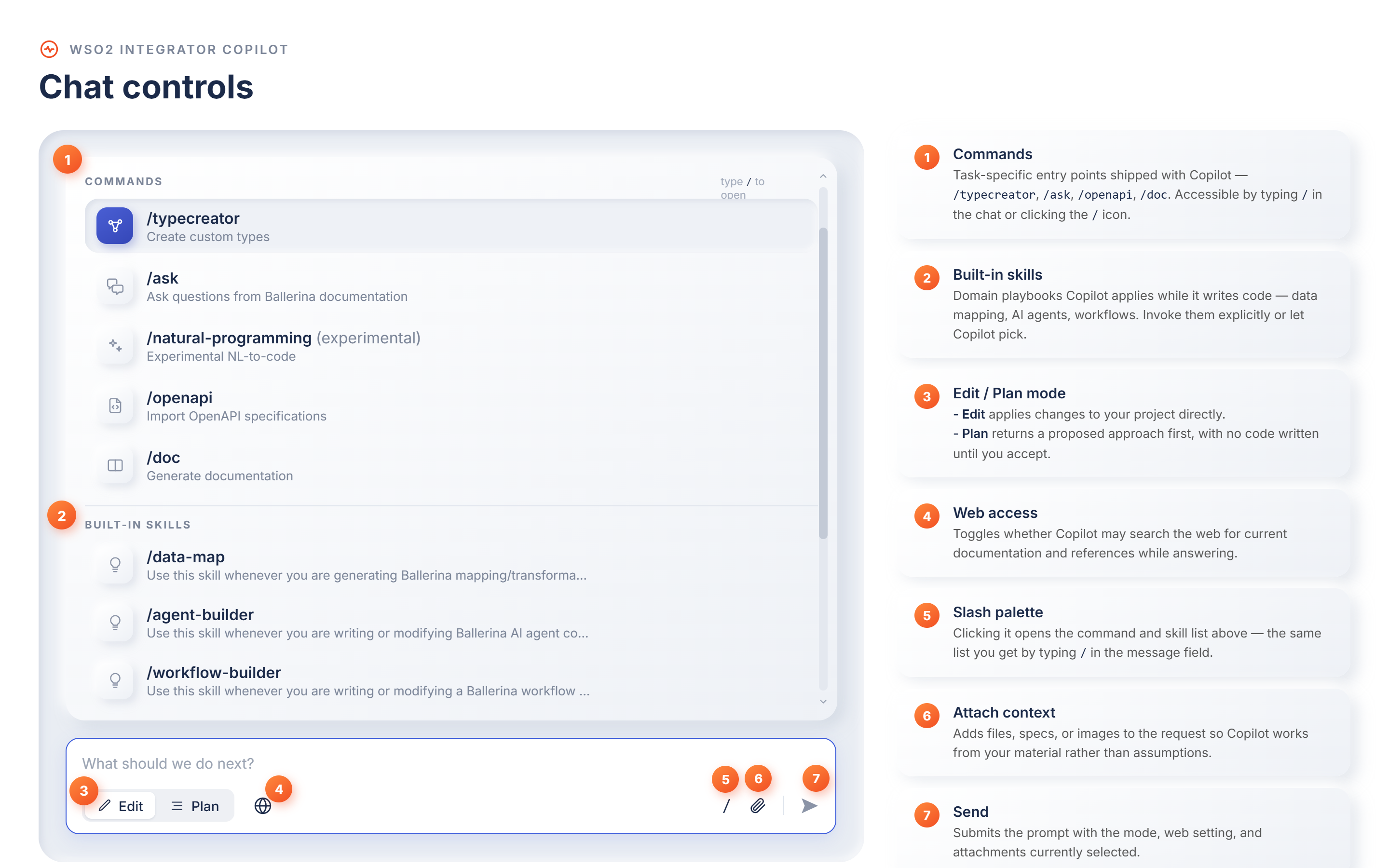Viewport: 1389px width, 868px height.
Task: Attach context with the paperclip icon
Action: [x=758, y=806]
